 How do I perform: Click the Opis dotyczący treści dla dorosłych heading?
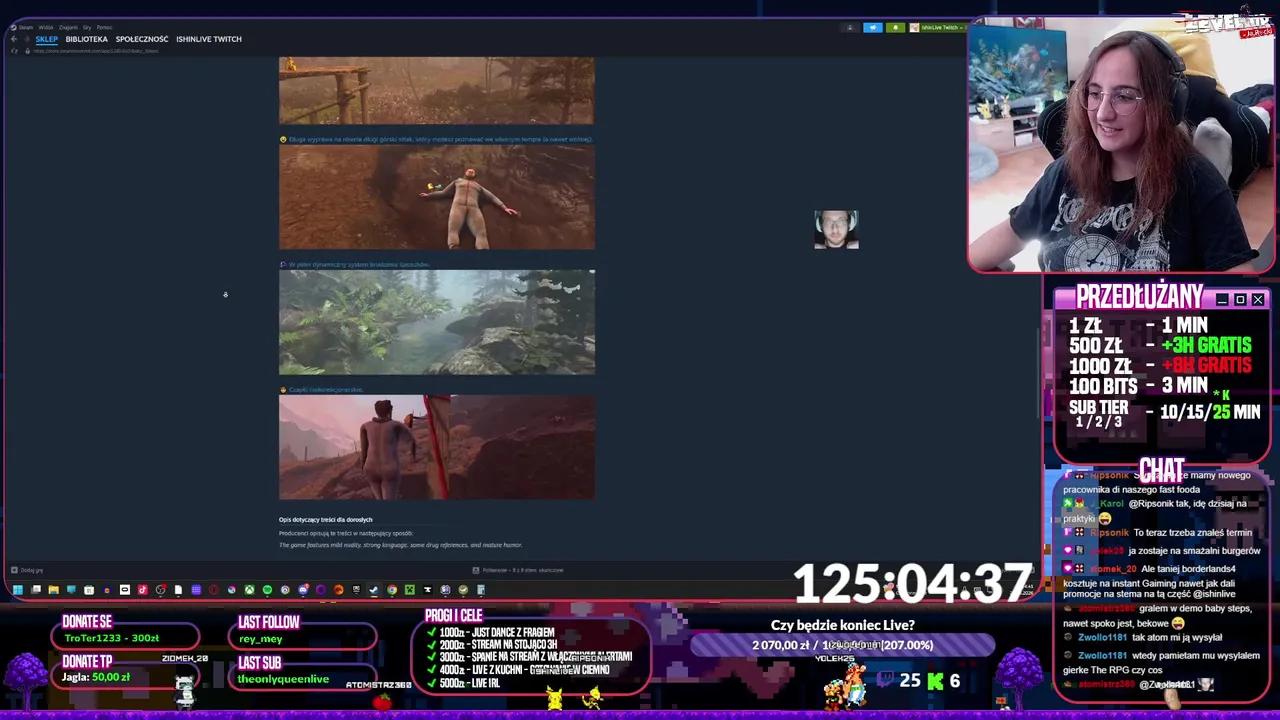325,519
